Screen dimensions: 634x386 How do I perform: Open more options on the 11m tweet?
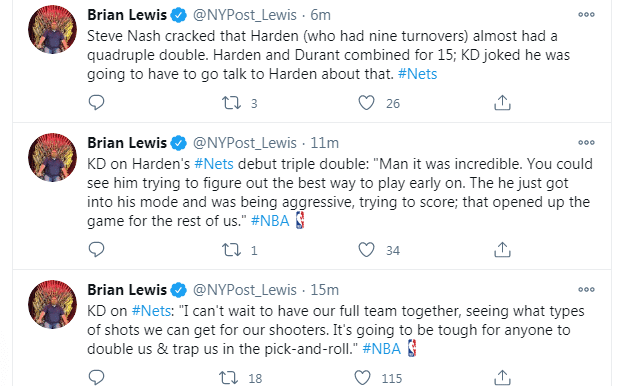tap(586, 142)
